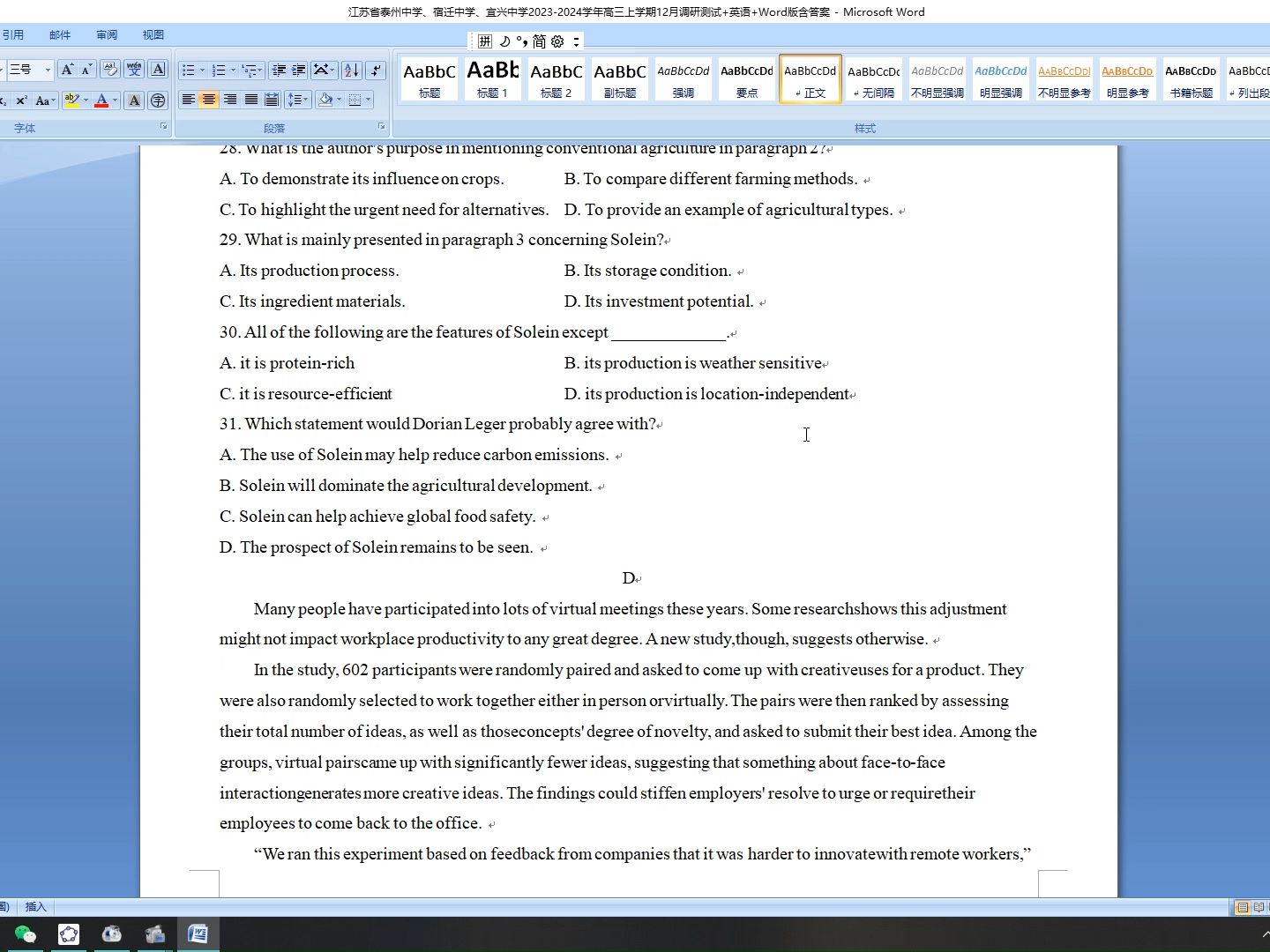Expand Numbering dropdown arrow

point(233,70)
